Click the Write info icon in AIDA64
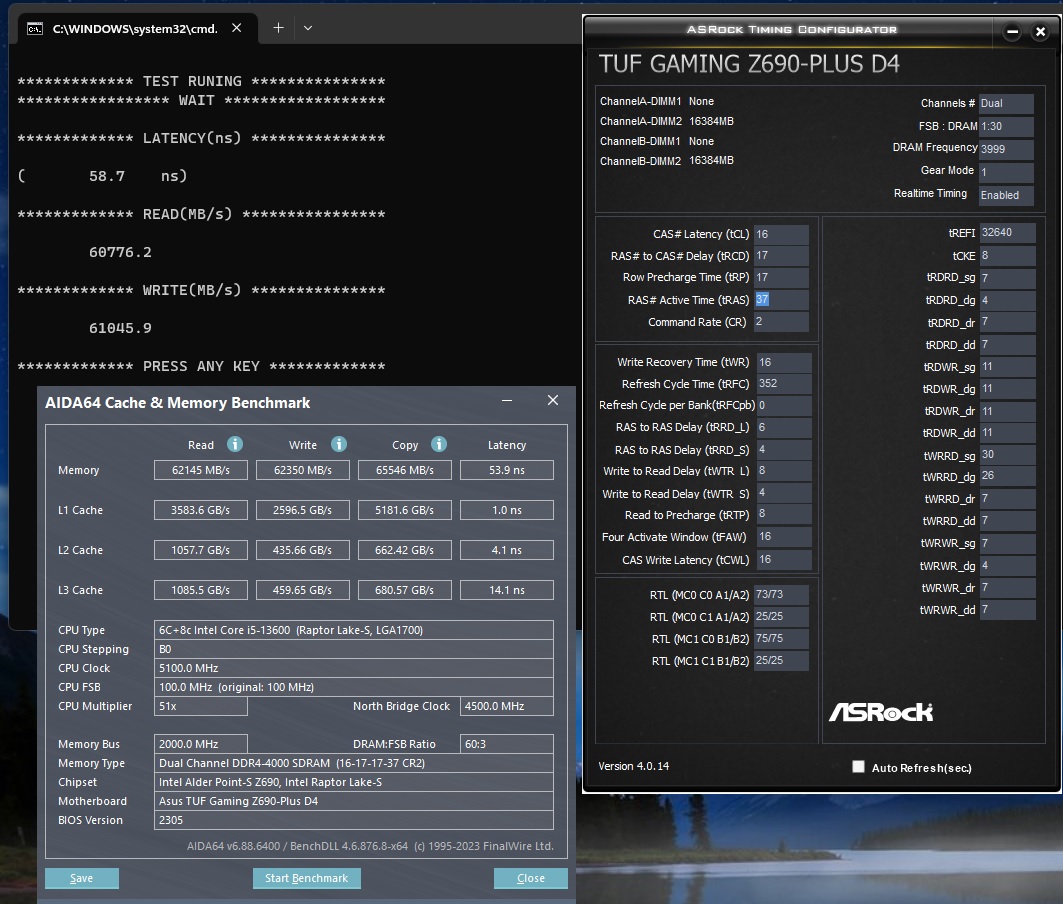1063x904 pixels. pyautogui.click(x=338, y=444)
